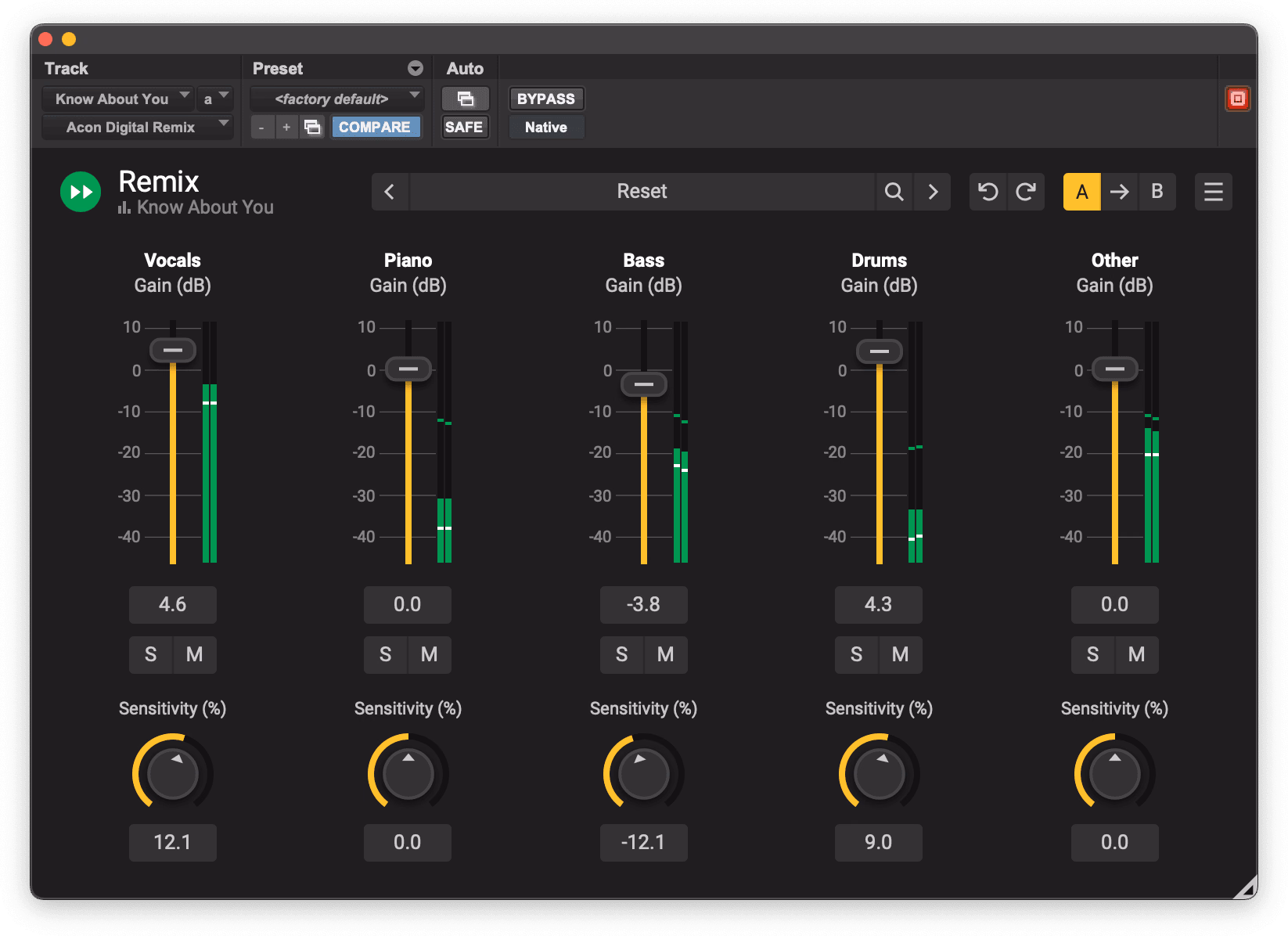Select the previous preset with minus button

coord(261,127)
